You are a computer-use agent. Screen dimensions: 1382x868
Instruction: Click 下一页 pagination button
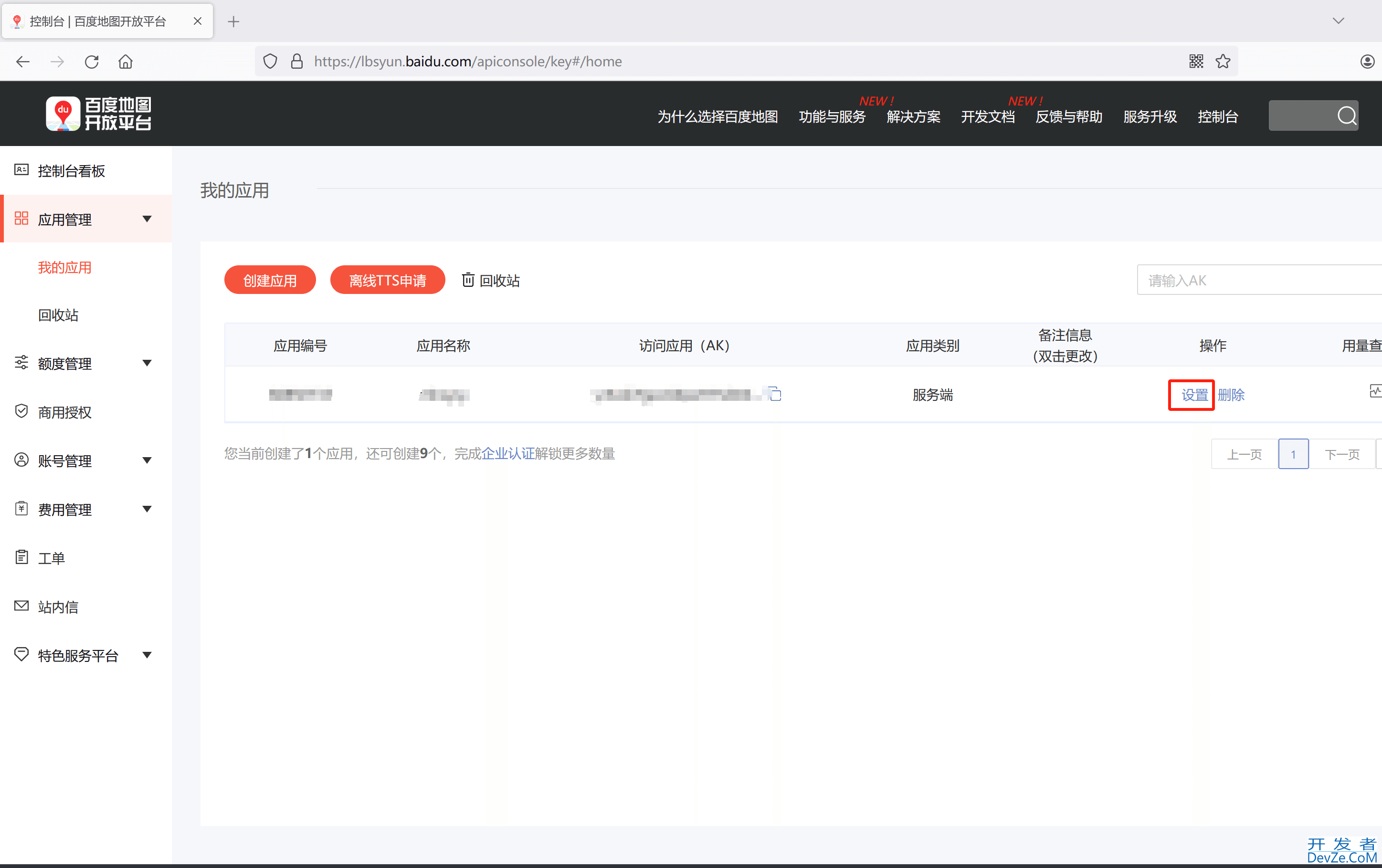coord(1342,454)
